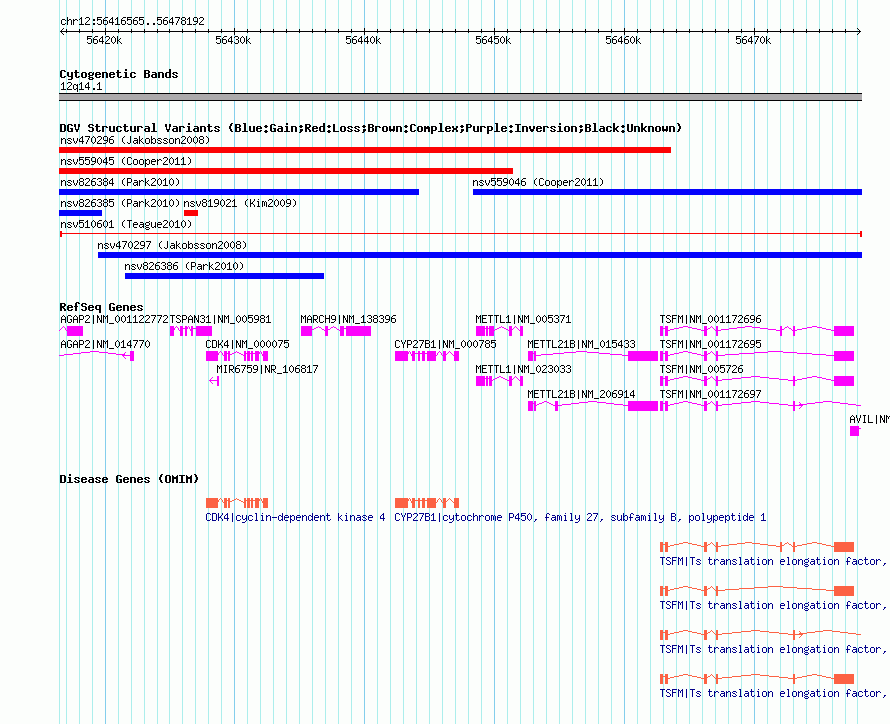Select the red nsv559045 Cooper2011 loss bar
This screenshot has height=724, width=890.
click(x=286, y=171)
